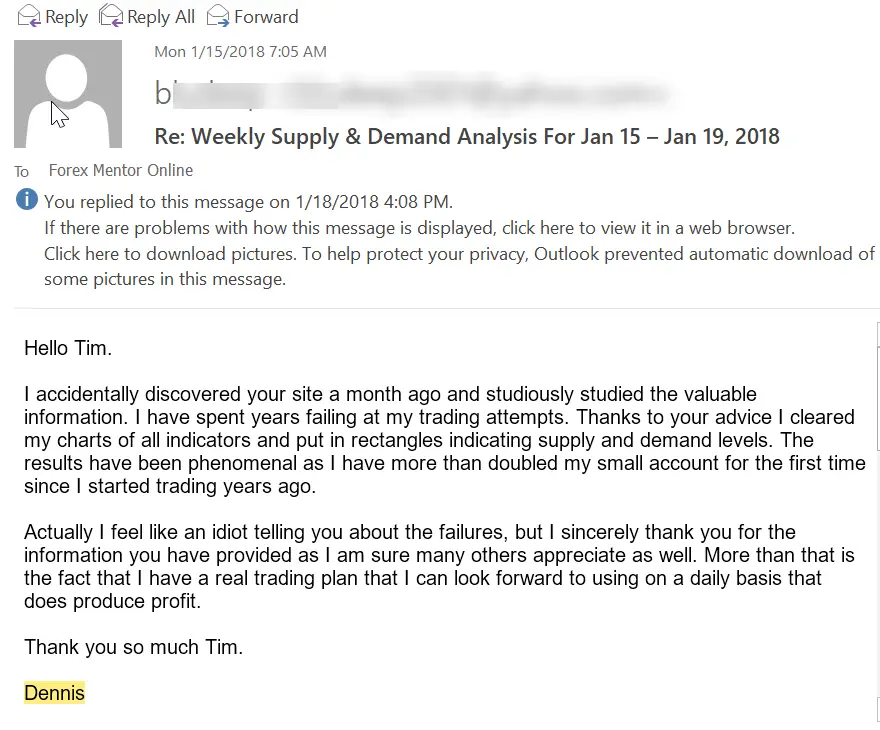Click the Forward envelope icon
The width and height of the screenshot is (880, 730).
pyautogui.click(x=217, y=16)
